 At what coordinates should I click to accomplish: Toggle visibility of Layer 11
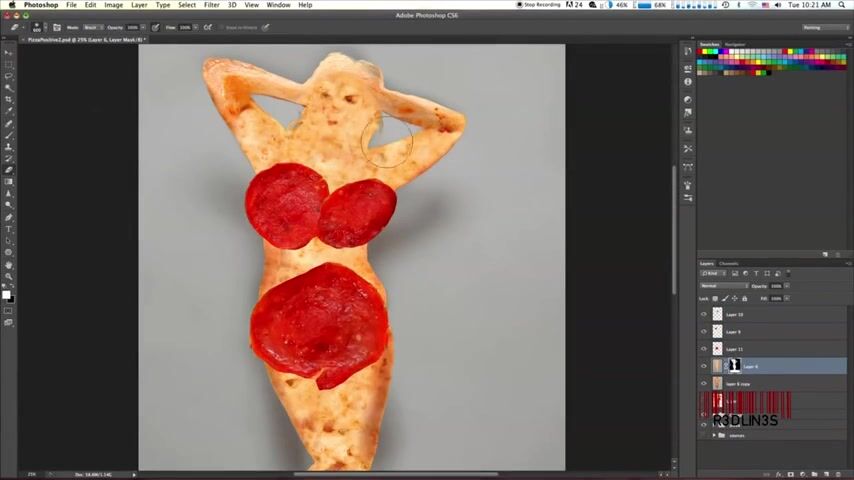click(x=703, y=349)
